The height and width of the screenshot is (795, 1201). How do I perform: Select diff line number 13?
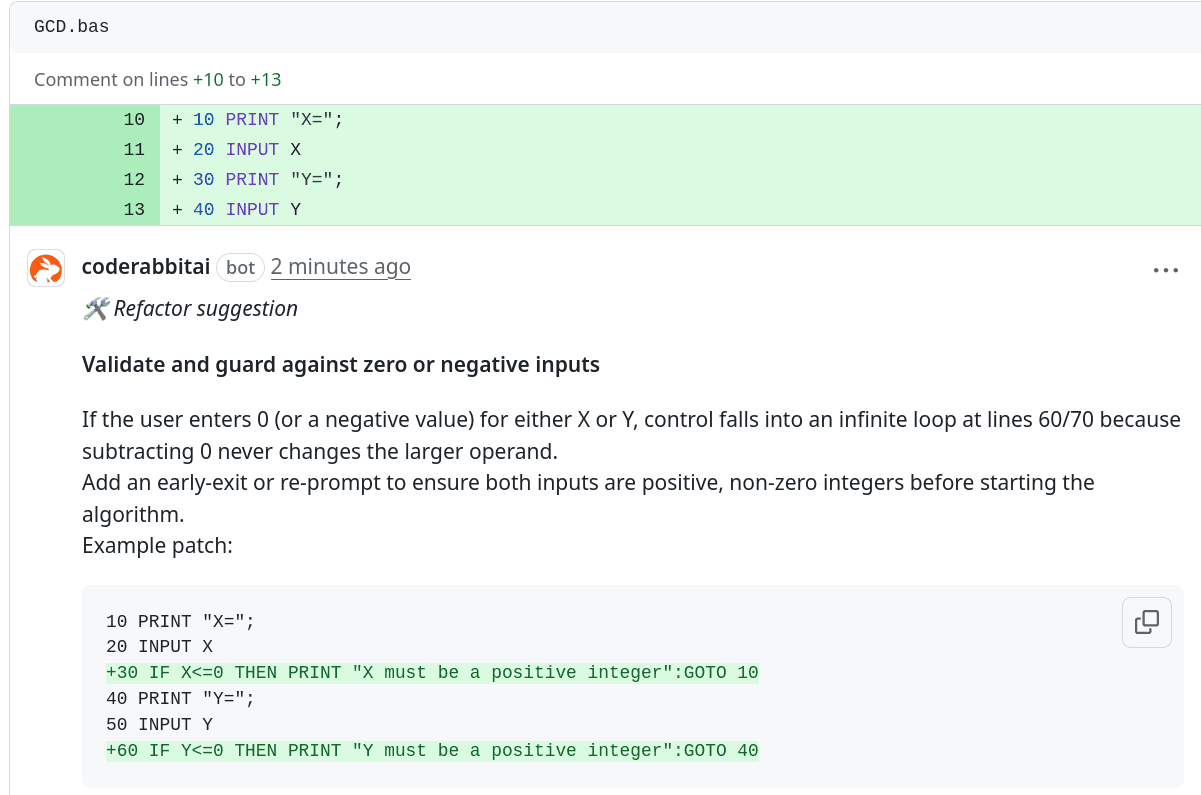tap(134, 210)
